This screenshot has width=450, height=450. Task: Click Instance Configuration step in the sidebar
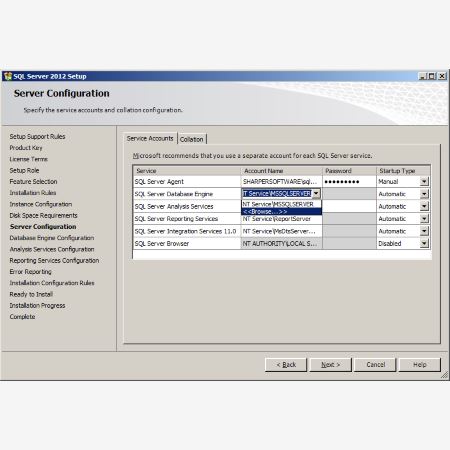click(41, 204)
